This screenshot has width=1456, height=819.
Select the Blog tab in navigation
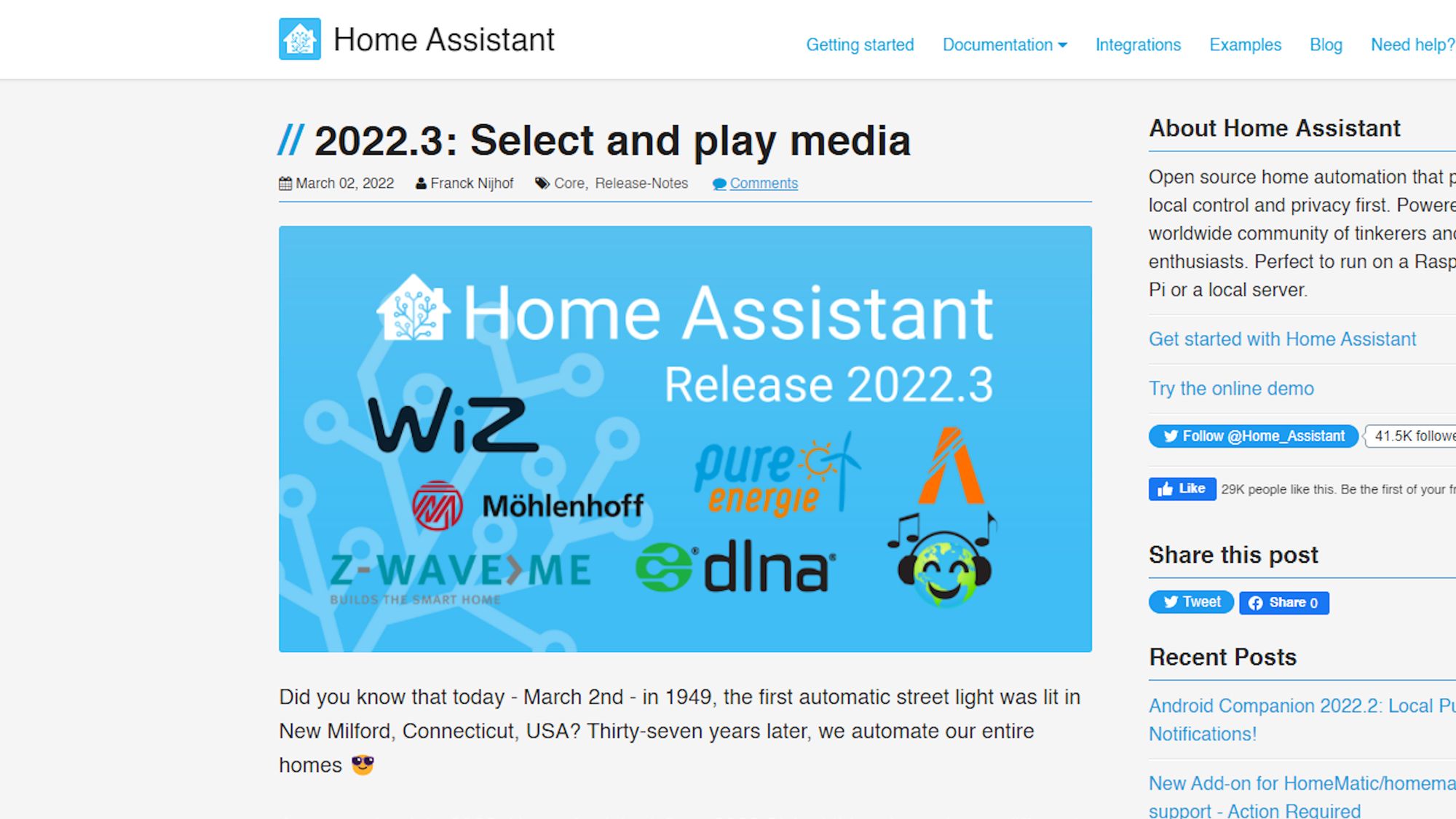pyautogui.click(x=1325, y=44)
